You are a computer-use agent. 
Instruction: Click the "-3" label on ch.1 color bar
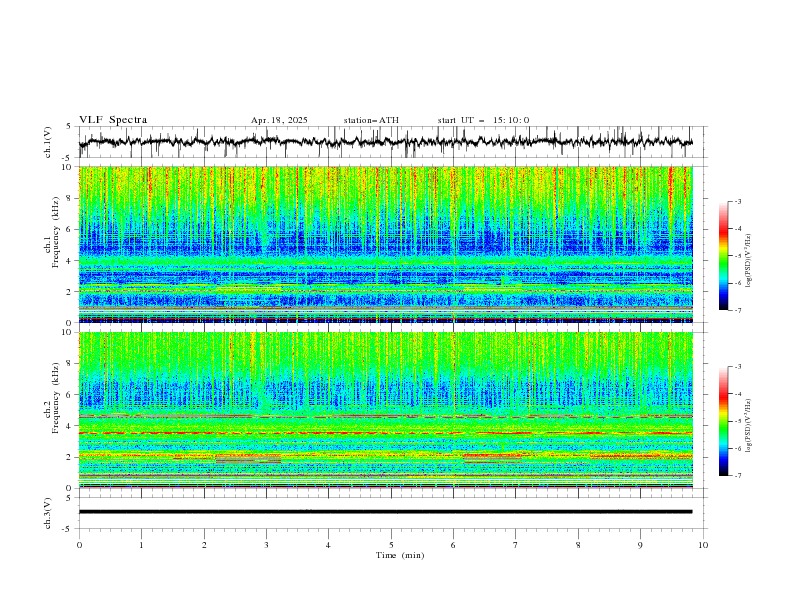tap(737, 201)
